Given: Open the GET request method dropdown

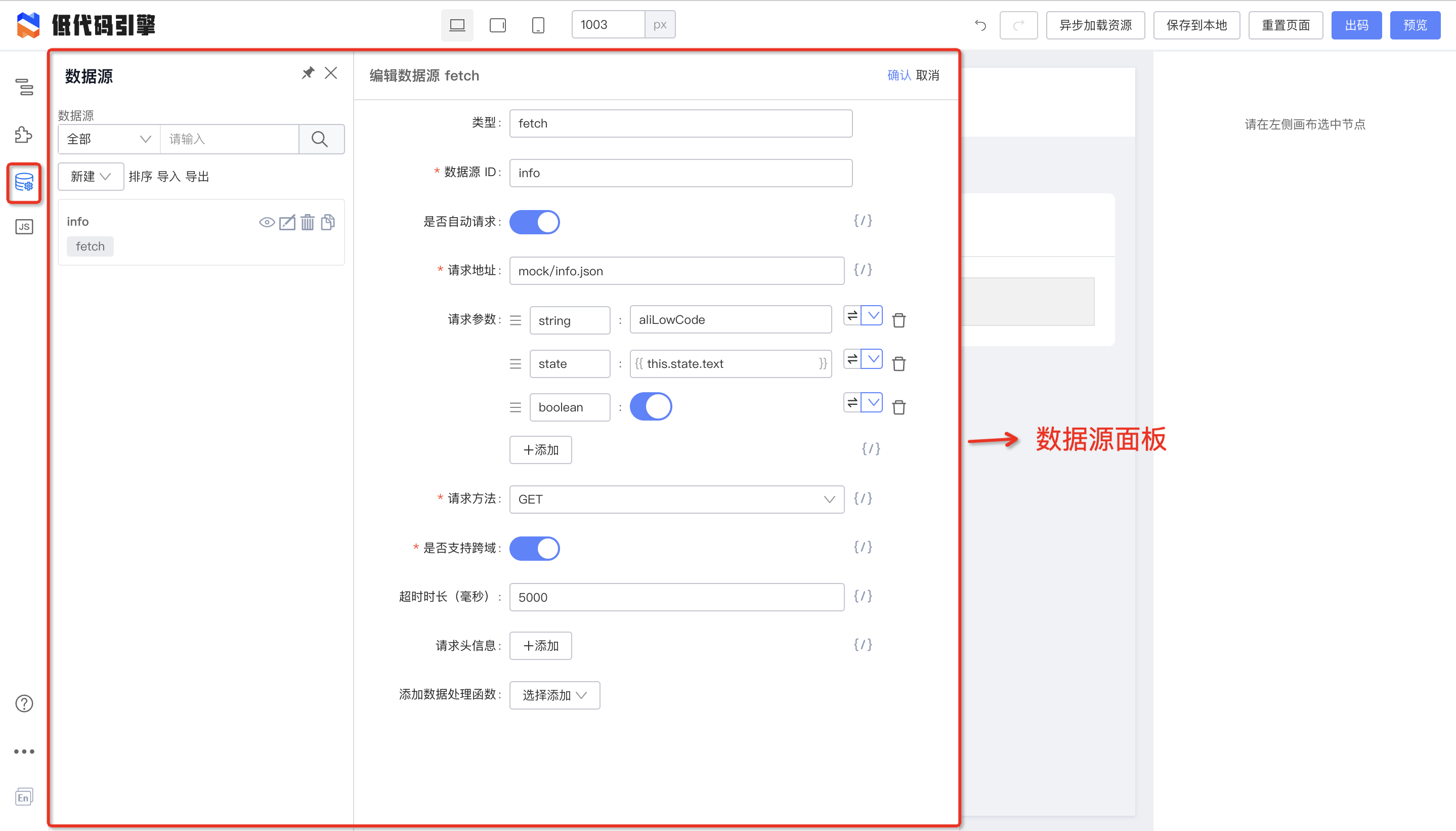Looking at the screenshot, I should click(x=676, y=500).
